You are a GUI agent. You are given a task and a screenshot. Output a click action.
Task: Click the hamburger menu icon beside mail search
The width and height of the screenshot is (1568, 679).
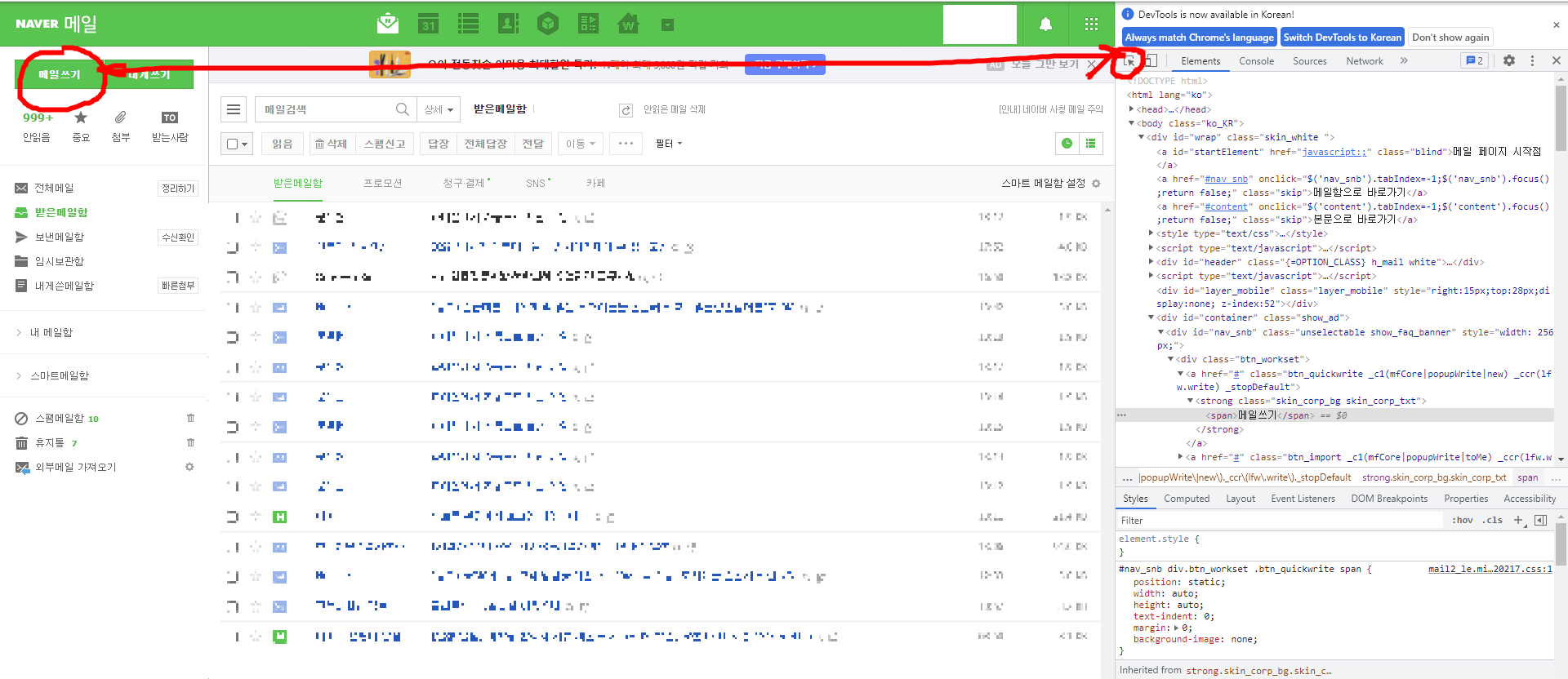(x=234, y=109)
